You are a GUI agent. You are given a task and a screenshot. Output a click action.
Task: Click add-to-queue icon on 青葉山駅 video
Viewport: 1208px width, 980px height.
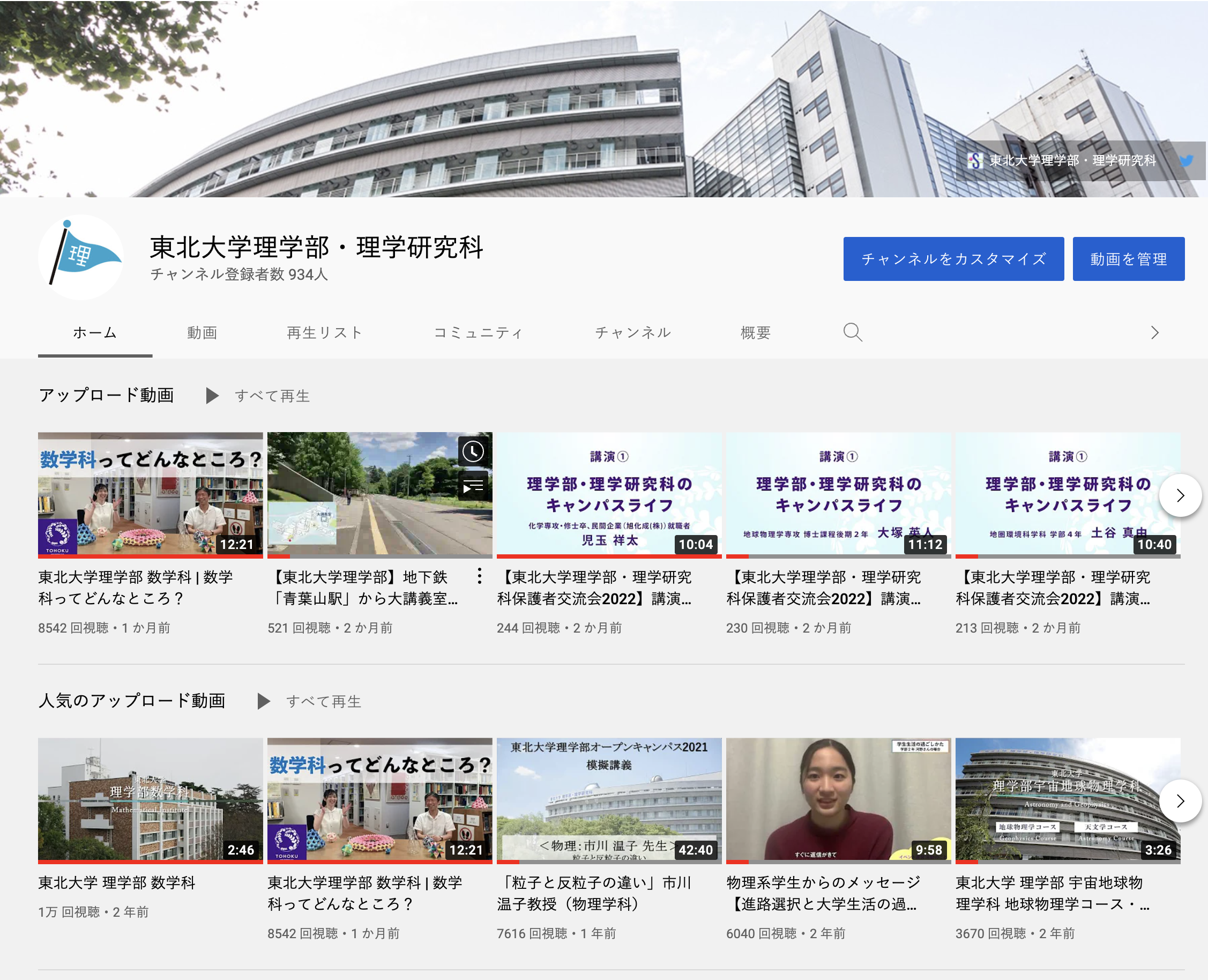point(473,486)
